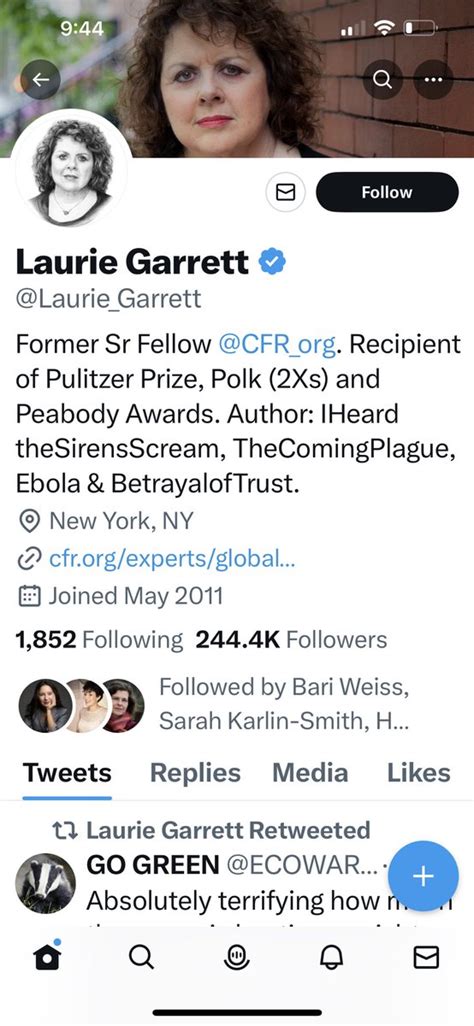Open the cfr.org/experts/global link
Viewport: 474px width, 1026px height.
pyautogui.click(x=172, y=559)
